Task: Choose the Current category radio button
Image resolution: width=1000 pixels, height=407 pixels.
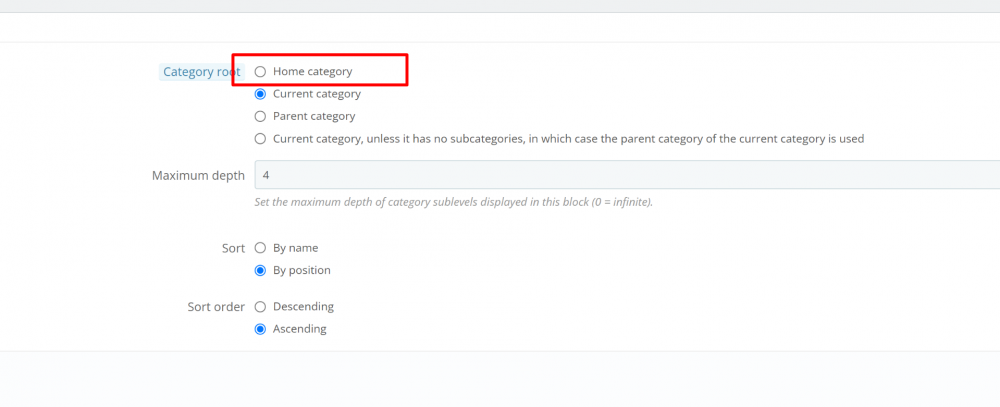Action: [260, 94]
